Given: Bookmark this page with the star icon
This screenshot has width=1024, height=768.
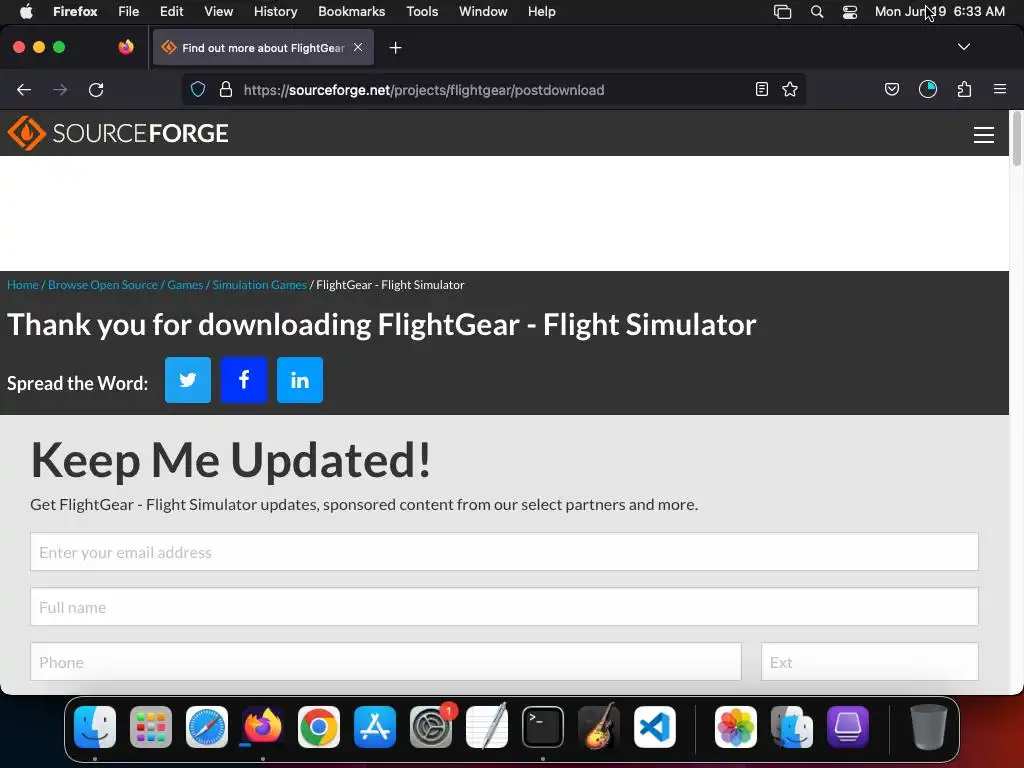Looking at the screenshot, I should pos(790,89).
